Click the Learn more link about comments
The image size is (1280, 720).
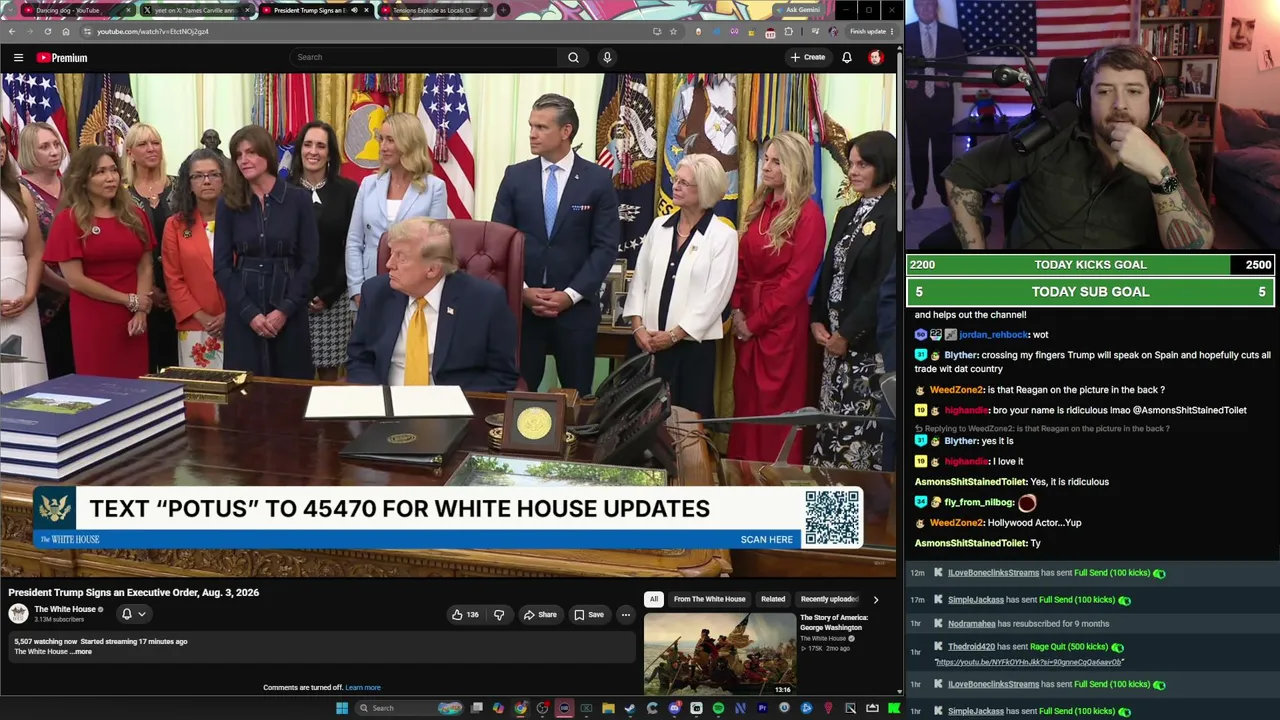[363, 688]
